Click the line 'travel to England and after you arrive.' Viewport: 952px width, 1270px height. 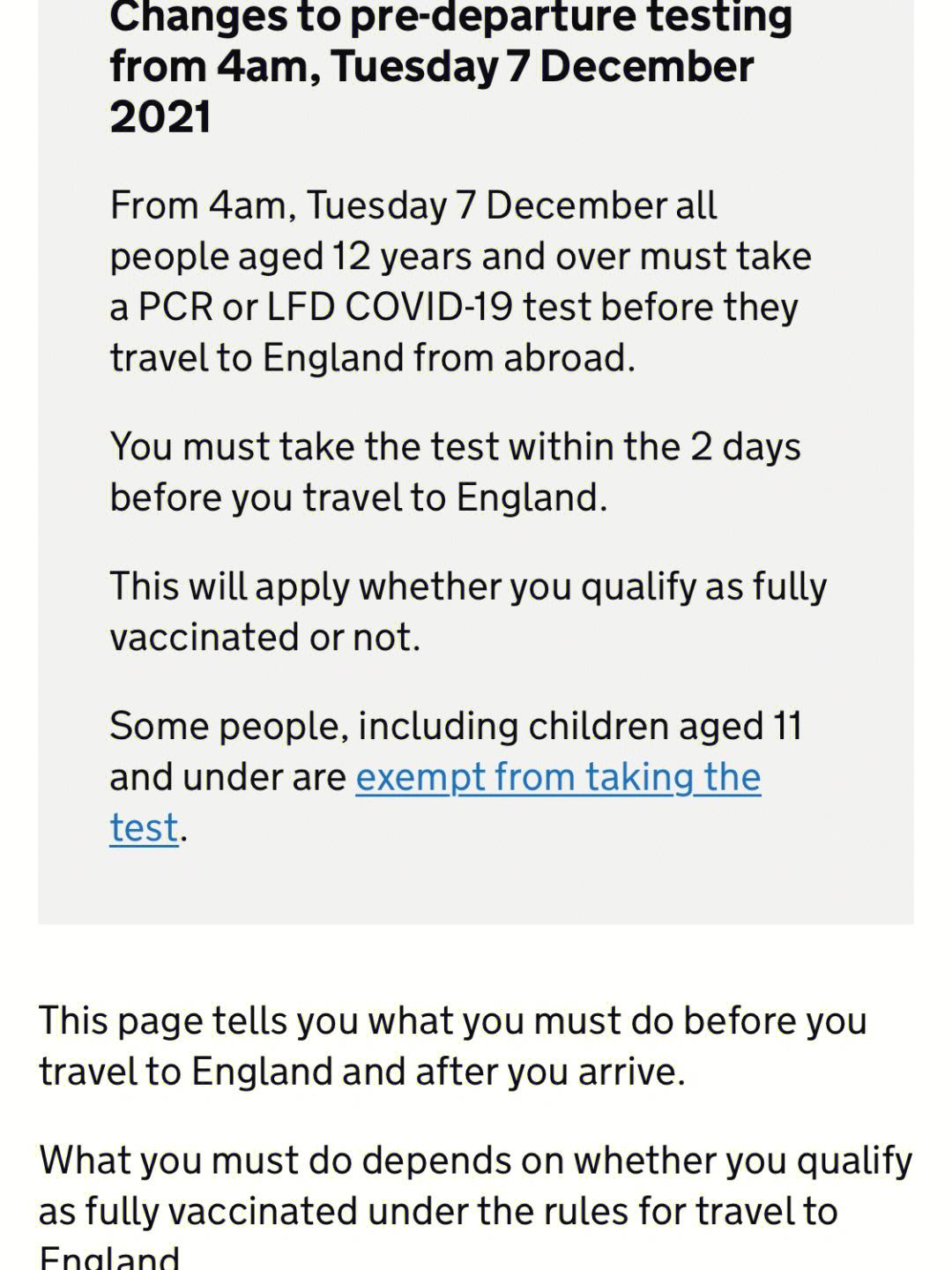coord(362,1072)
